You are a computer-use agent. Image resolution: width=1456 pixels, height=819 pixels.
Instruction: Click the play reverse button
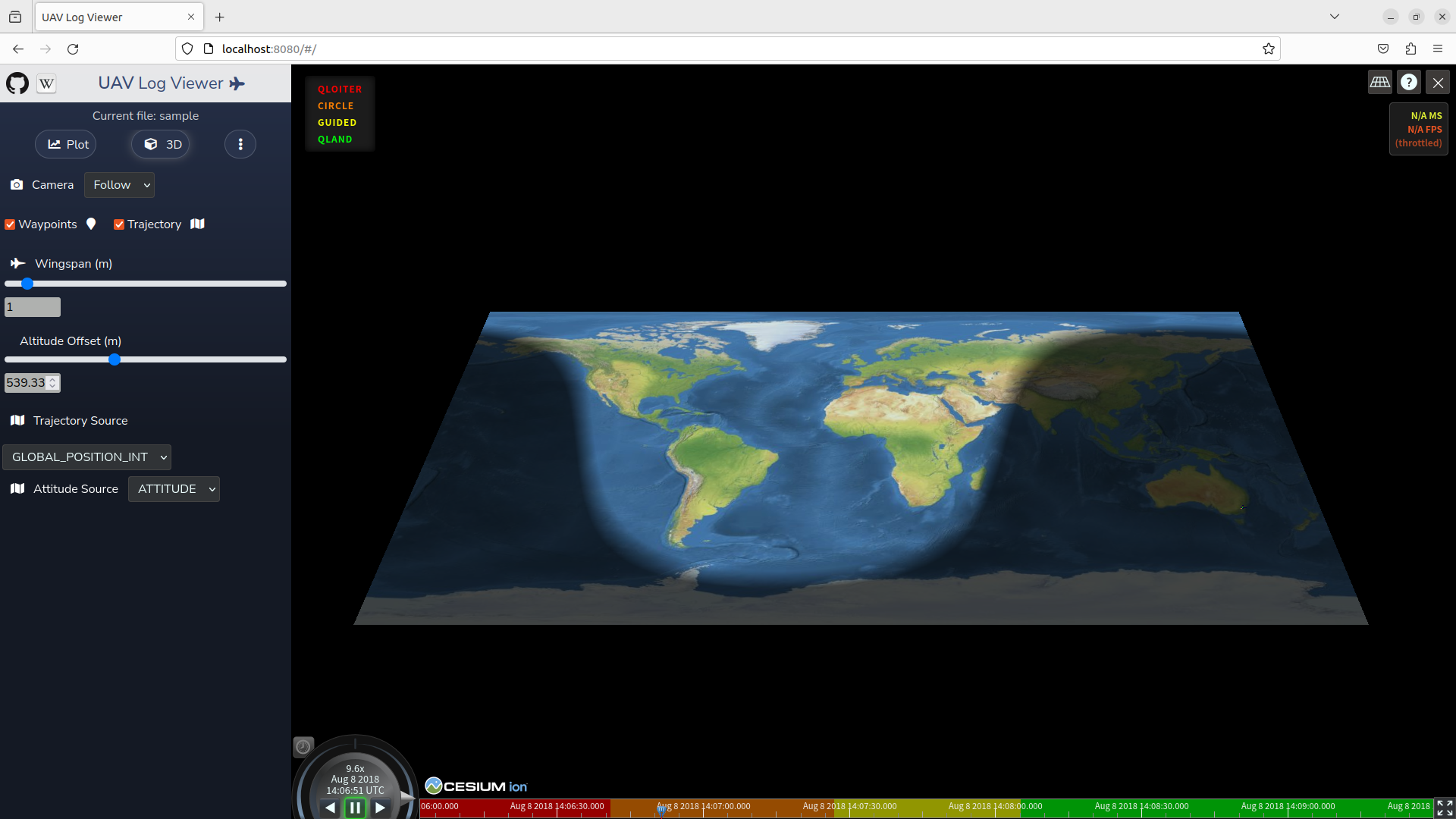[x=330, y=808]
